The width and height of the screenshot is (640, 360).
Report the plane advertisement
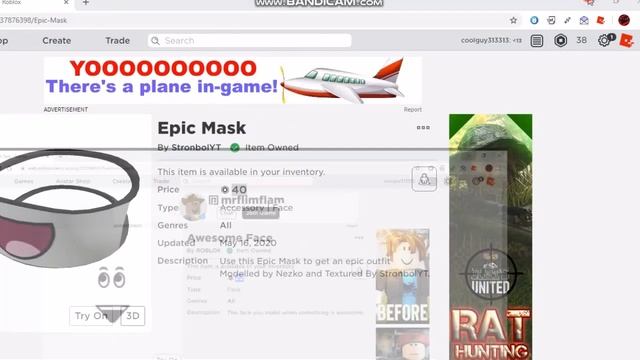pos(413,109)
